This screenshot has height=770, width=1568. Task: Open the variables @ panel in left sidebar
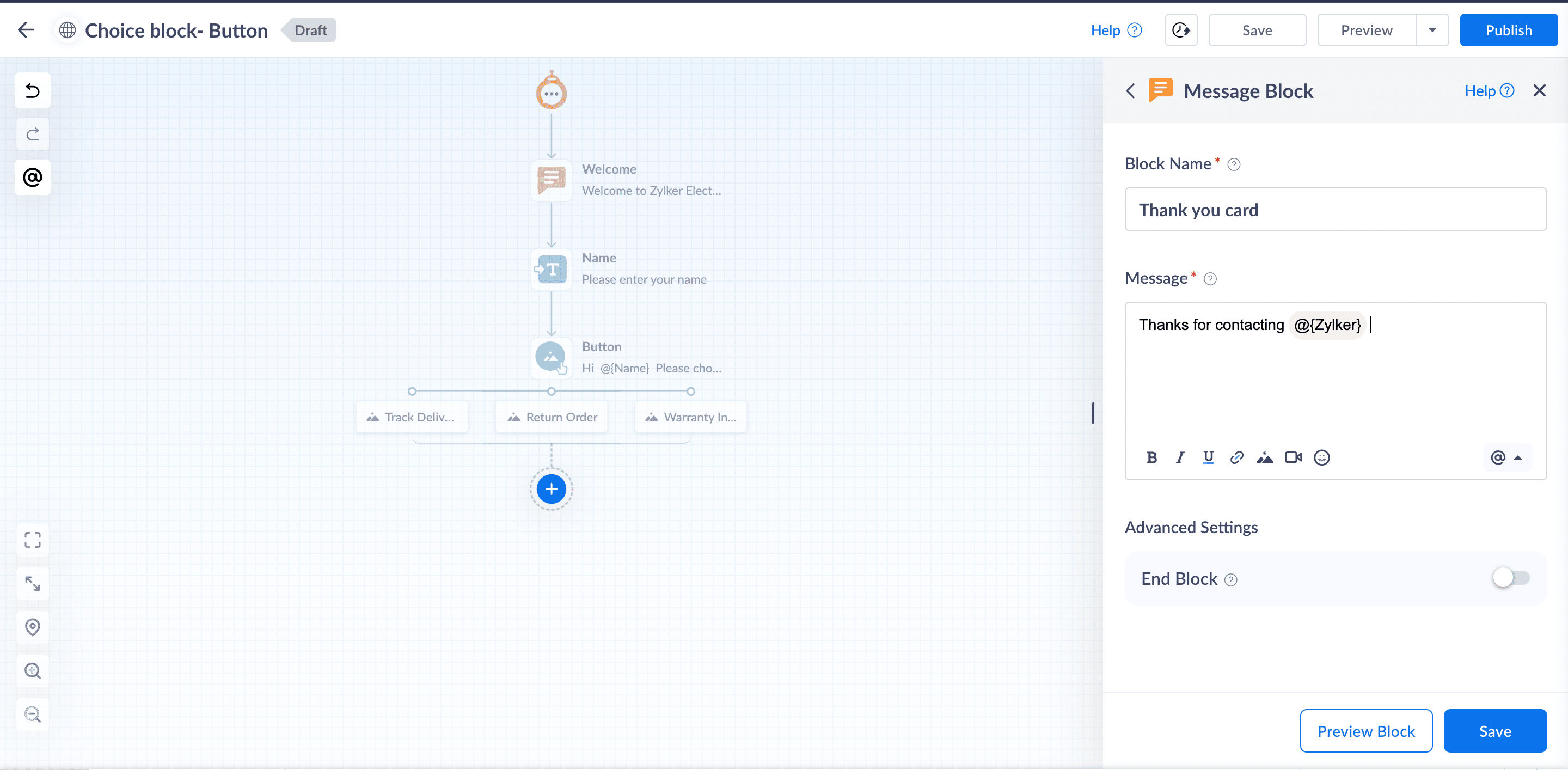[32, 177]
